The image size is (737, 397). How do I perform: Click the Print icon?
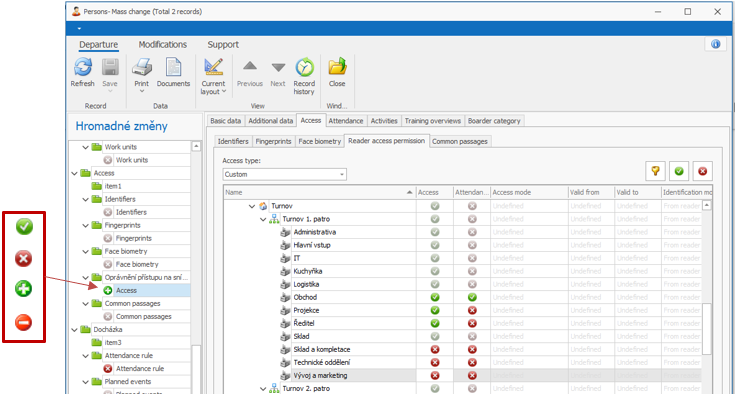(x=141, y=67)
